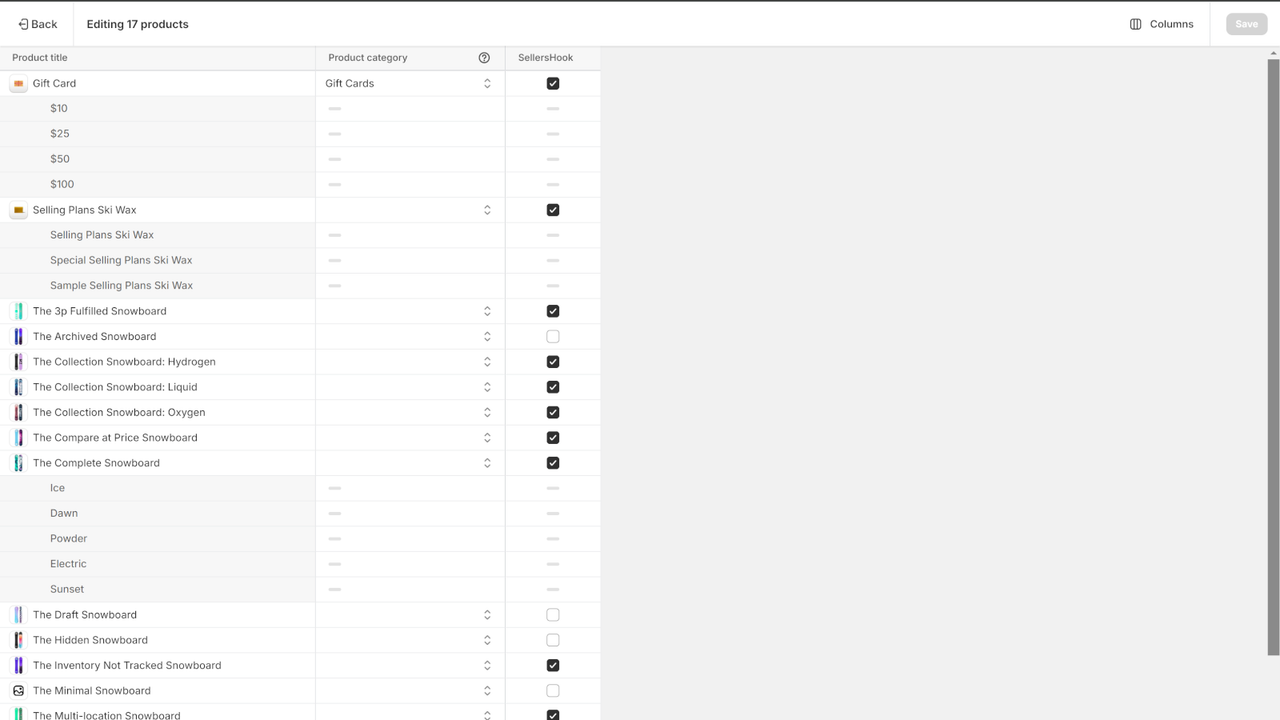Click The Compare at Price Snowboard thumbnail
The height and width of the screenshot is (720, 1280).
[x=18, y=438]
